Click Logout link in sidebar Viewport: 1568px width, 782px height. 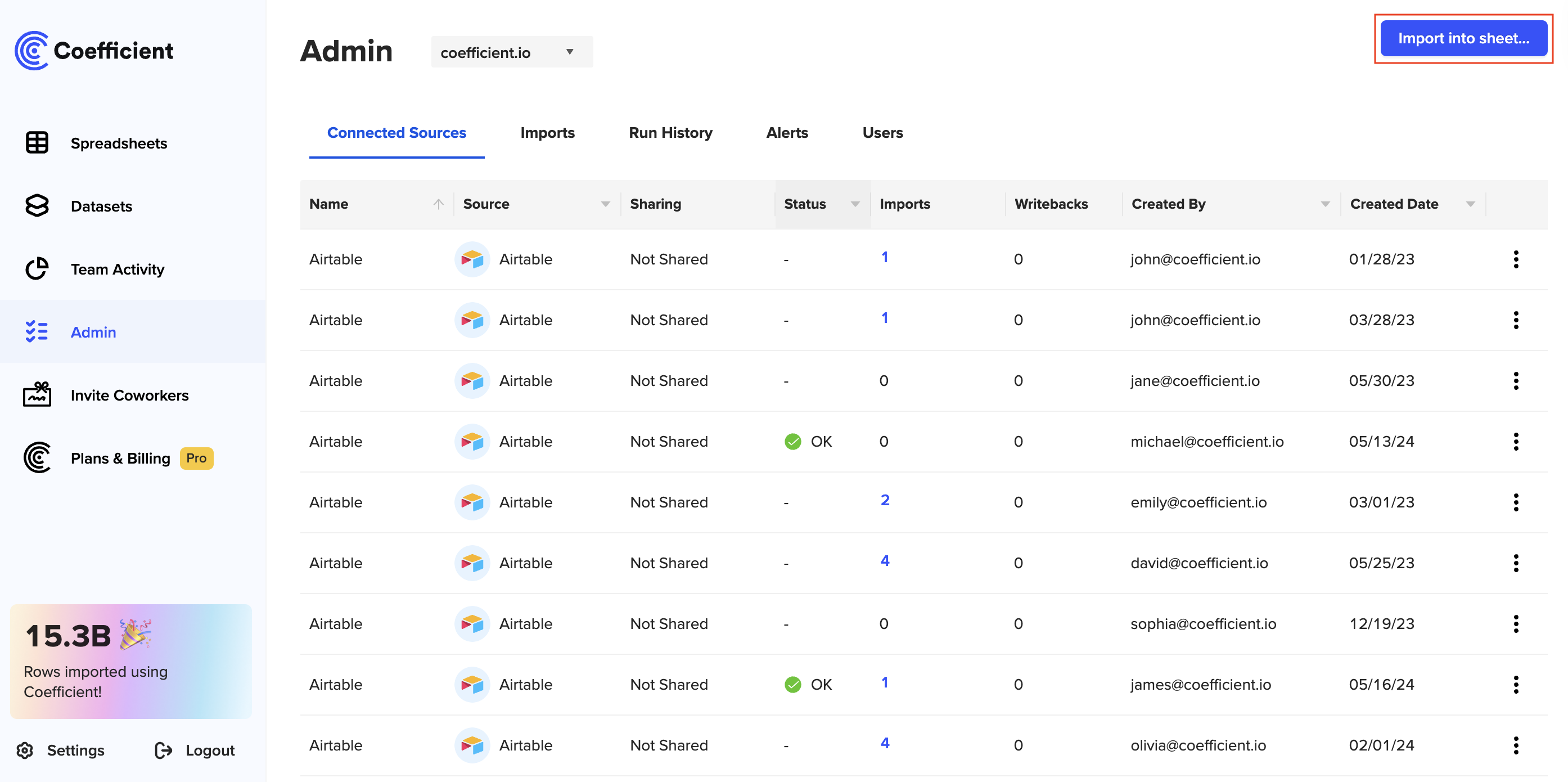coord(210,750)
